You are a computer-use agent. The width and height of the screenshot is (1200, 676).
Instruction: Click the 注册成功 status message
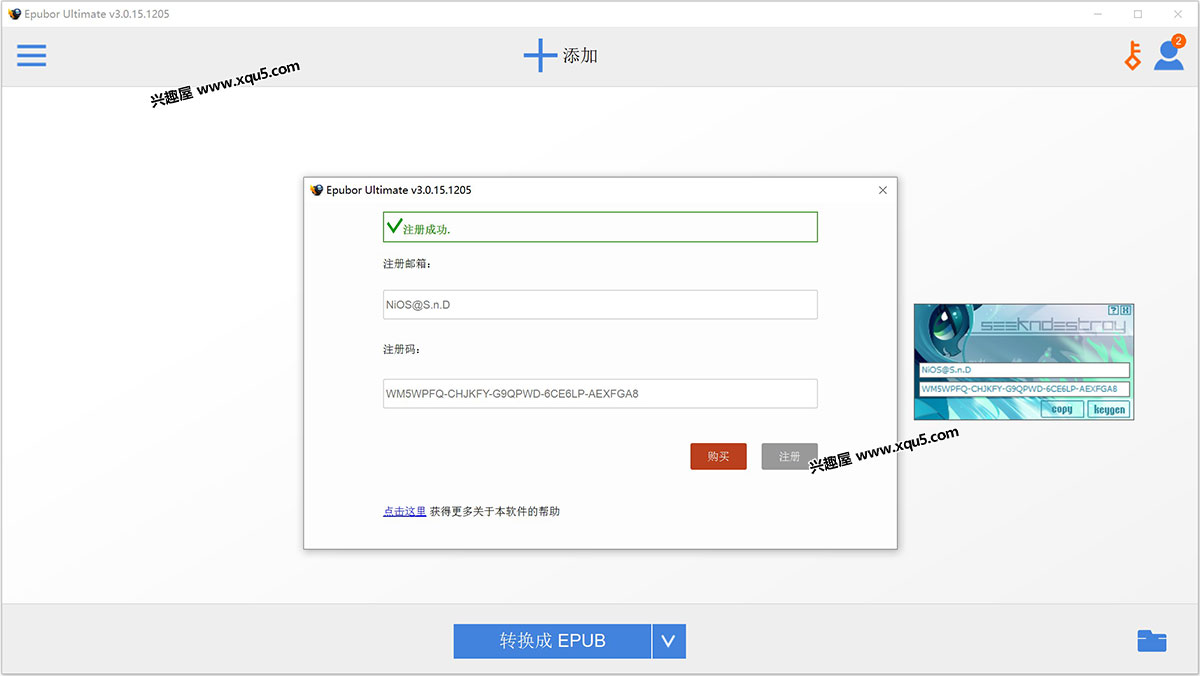coord(600,227)
